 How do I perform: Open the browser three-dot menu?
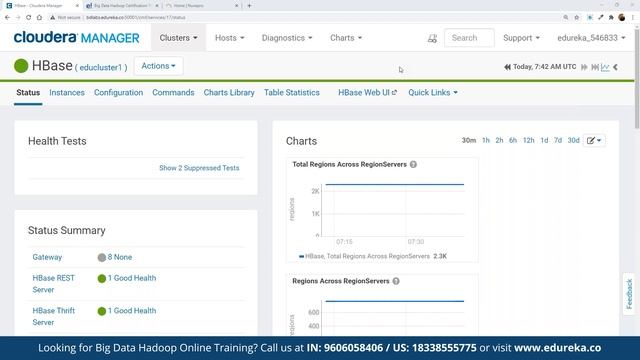633,18
